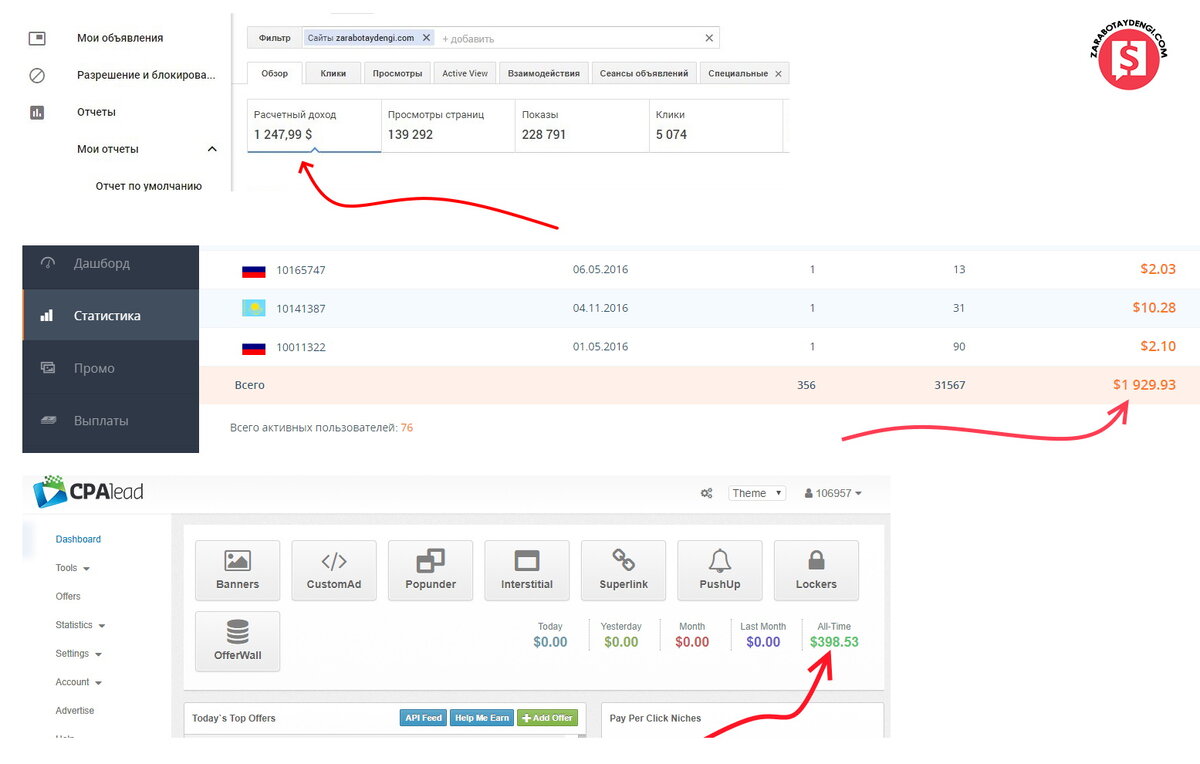Open the Superlink chain tool button

click(x=623, y=570)
